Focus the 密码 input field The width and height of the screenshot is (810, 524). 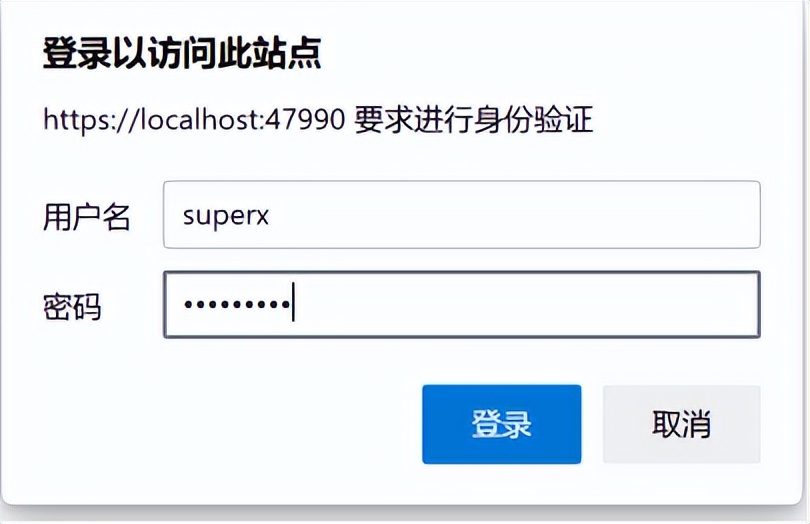click(462, 304)
